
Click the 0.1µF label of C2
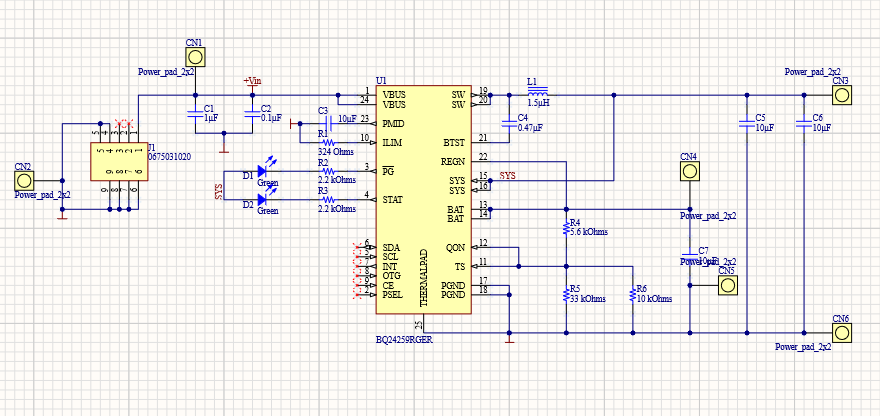(271, 118)
